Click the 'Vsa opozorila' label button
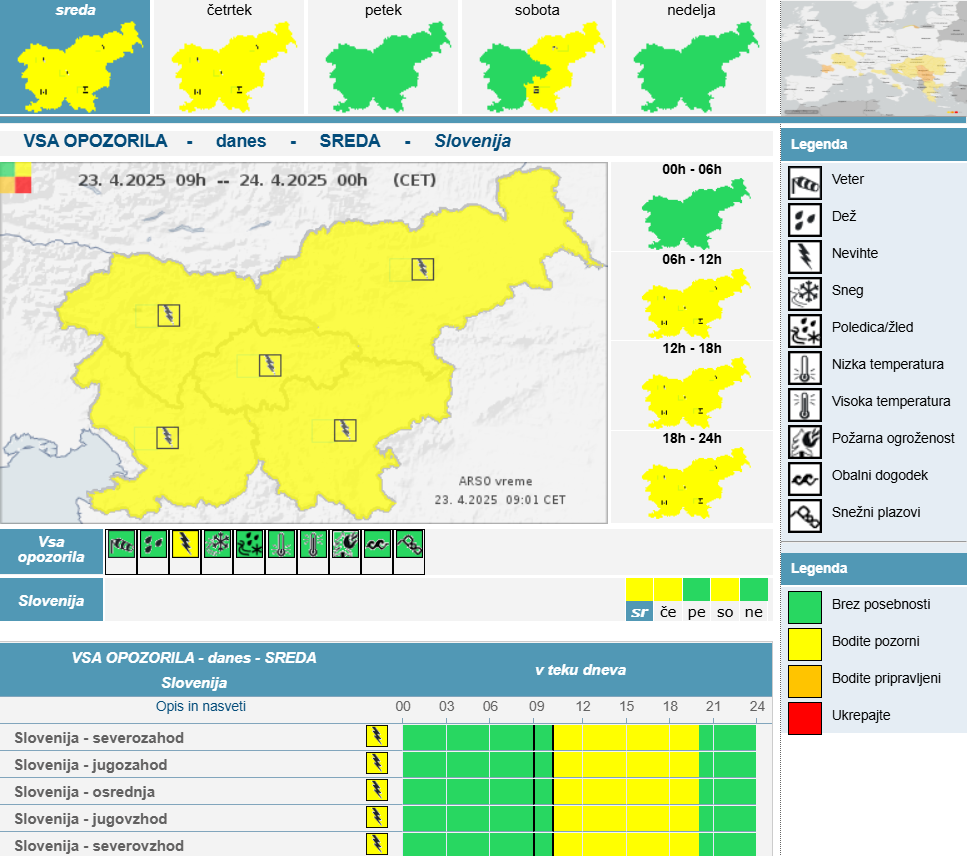 point(52,550)
